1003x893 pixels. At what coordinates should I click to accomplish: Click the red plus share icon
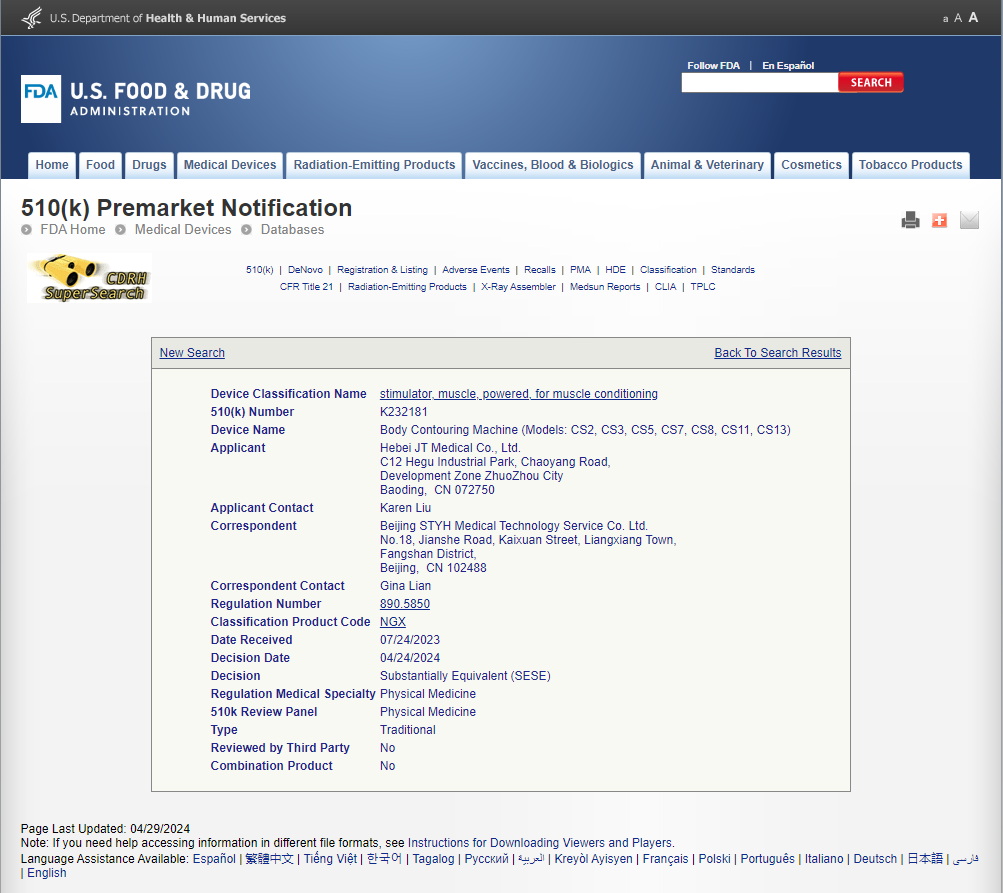click(939, 221)
